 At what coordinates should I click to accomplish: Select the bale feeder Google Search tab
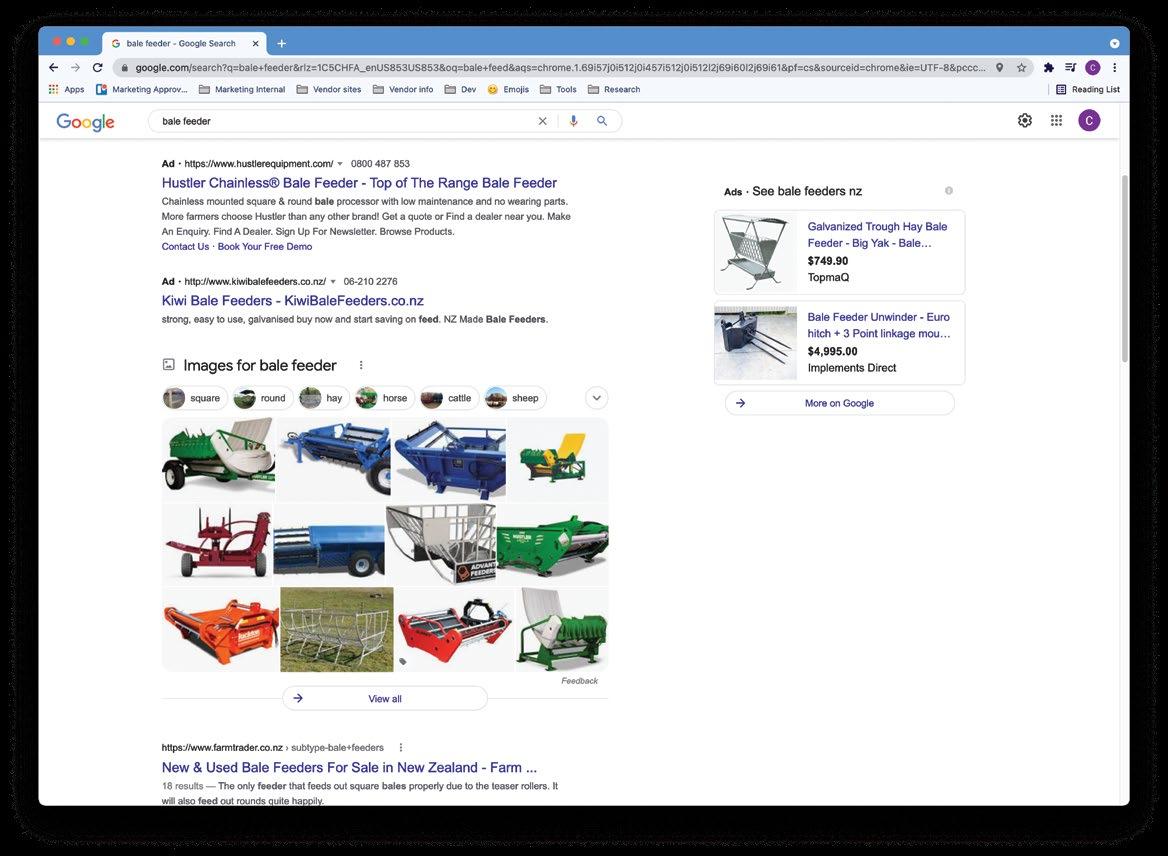click(x=180, y=43)
